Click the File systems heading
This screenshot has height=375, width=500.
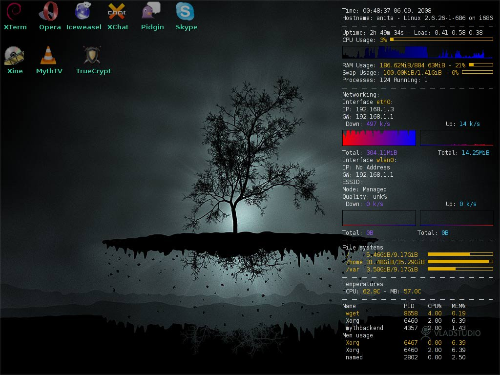(363, 247)
